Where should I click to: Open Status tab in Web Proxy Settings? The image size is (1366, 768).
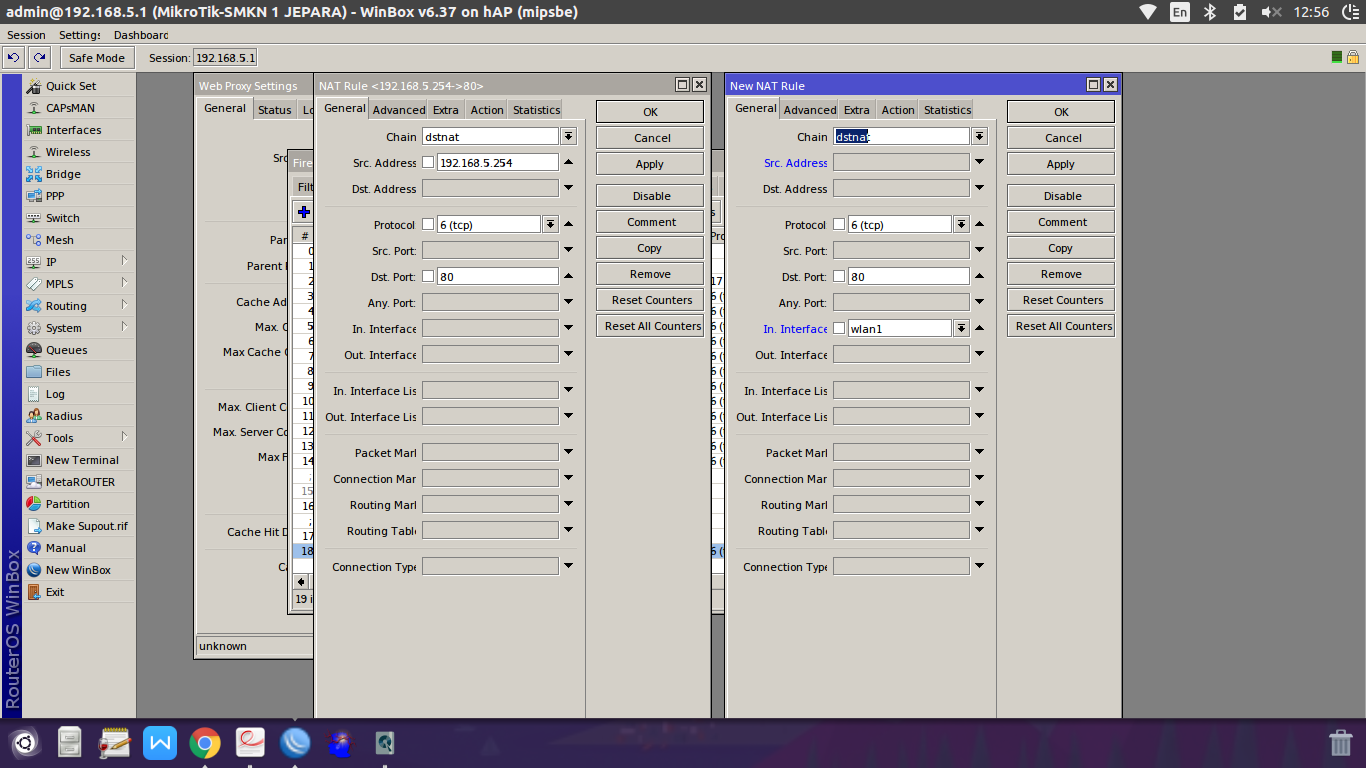point(274,110)
